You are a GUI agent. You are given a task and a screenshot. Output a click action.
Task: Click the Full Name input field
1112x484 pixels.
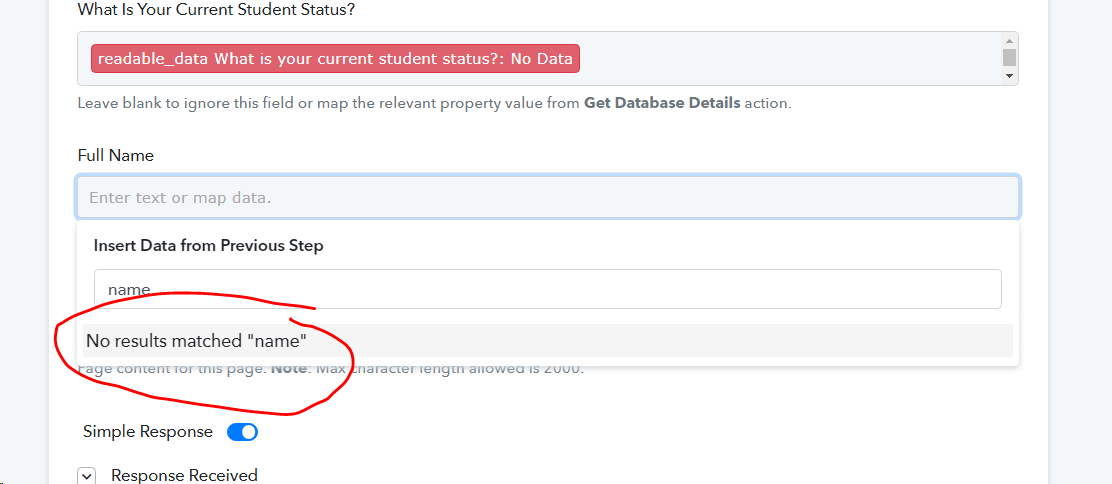point(547,197)
